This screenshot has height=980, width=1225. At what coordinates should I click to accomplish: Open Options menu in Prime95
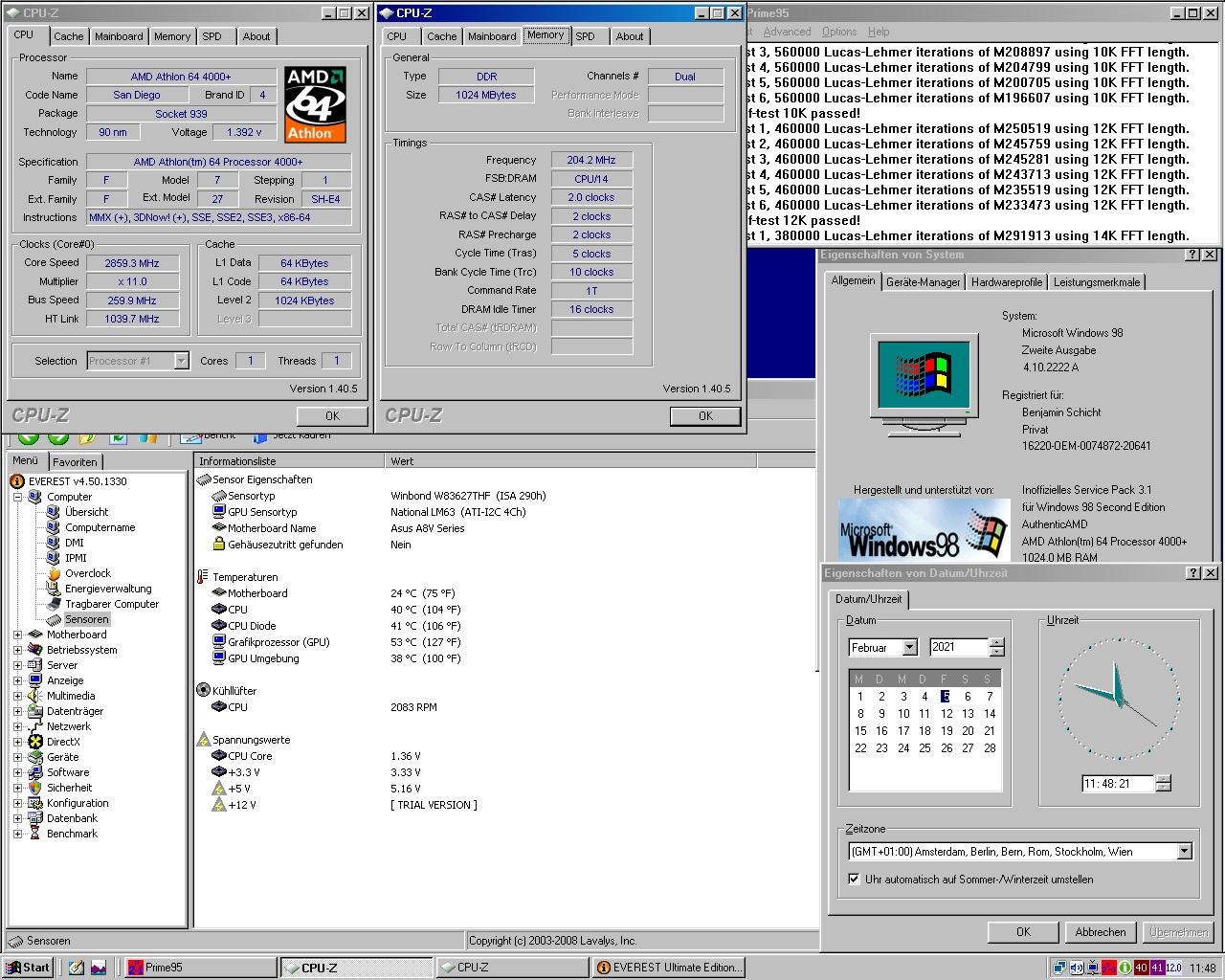(x=839, y=32)
